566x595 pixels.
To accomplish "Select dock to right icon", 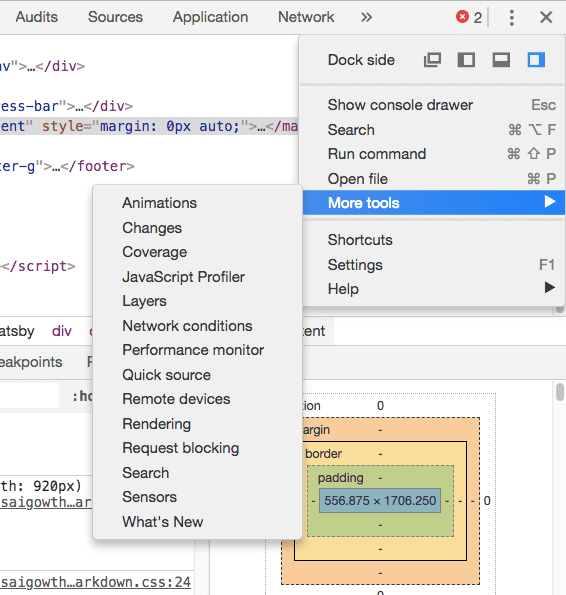I will tap(536, 60).
